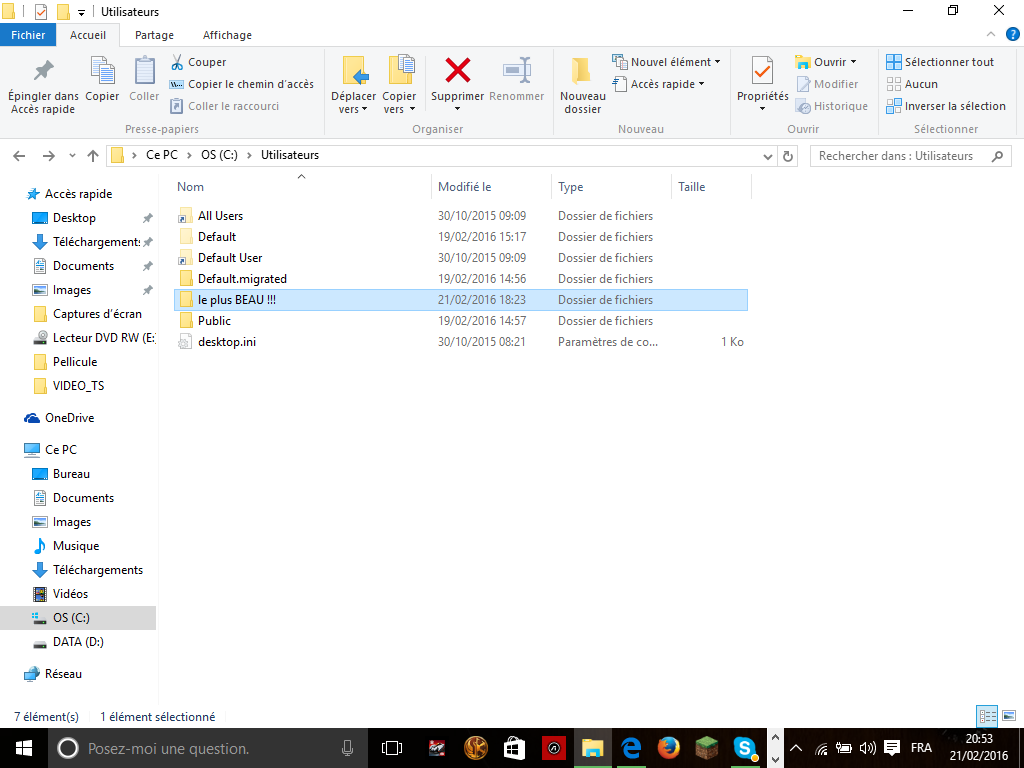Open Task View on the taskbar
This screenshot has width=1024, height=768.
coord(392,748)
